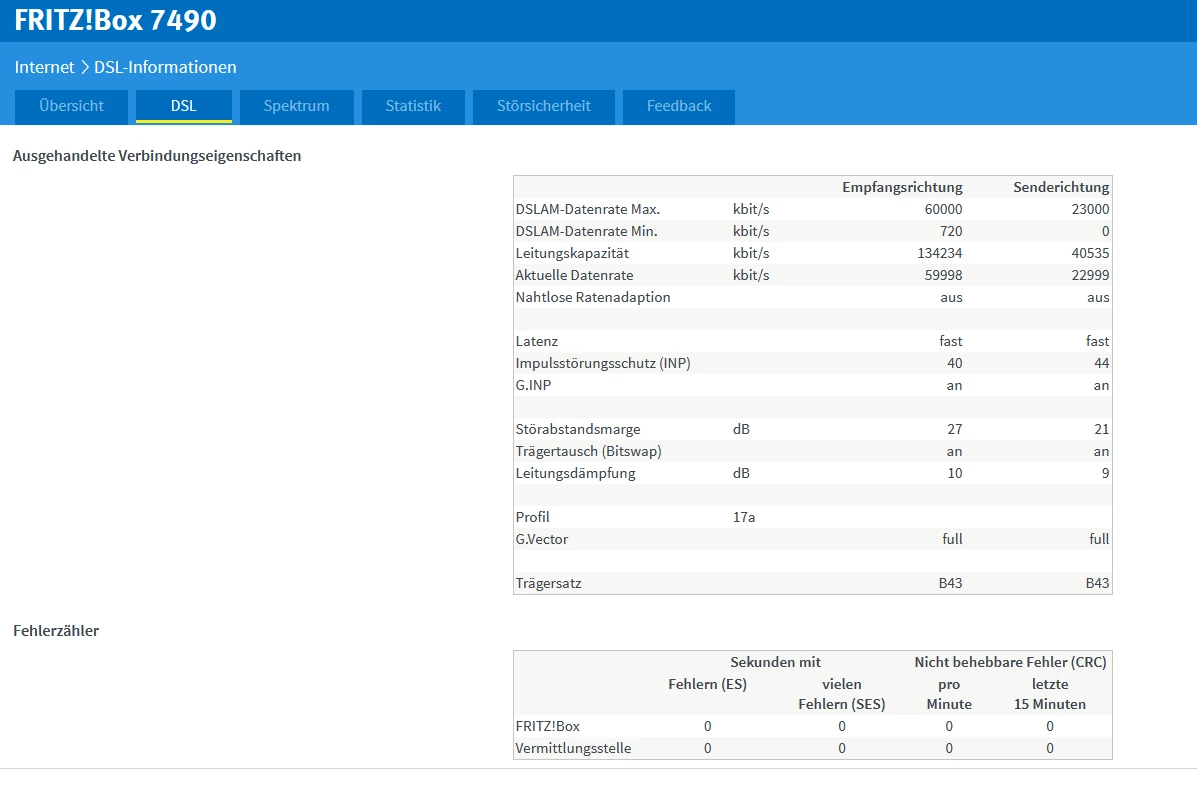Show the Feedback tab
This screenshot has height=792, width=1197.
point(679,106)
